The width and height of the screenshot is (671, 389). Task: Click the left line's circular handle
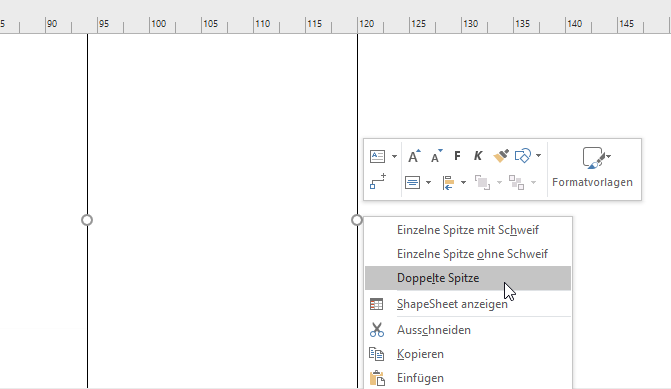coord(87,220)
